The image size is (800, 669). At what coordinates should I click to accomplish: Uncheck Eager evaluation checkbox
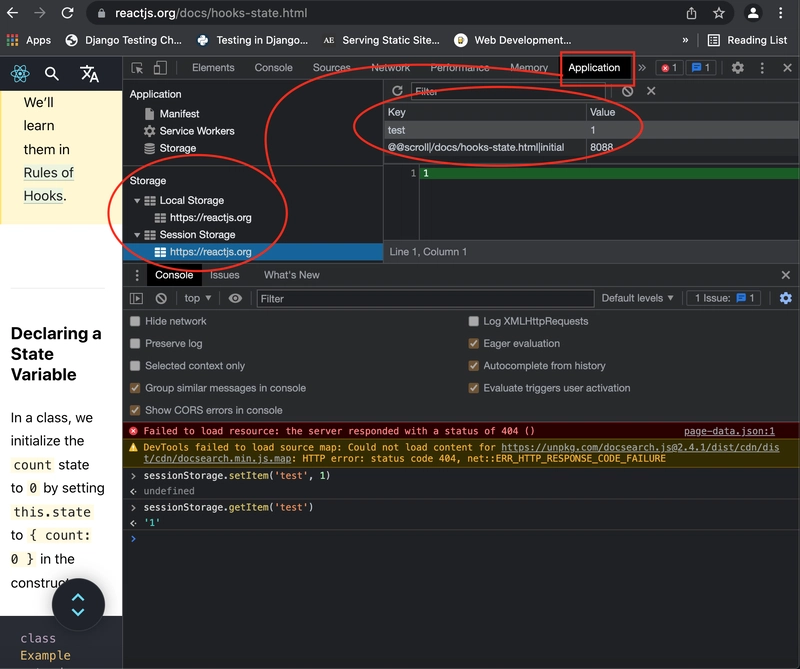[x=473, y=343]
